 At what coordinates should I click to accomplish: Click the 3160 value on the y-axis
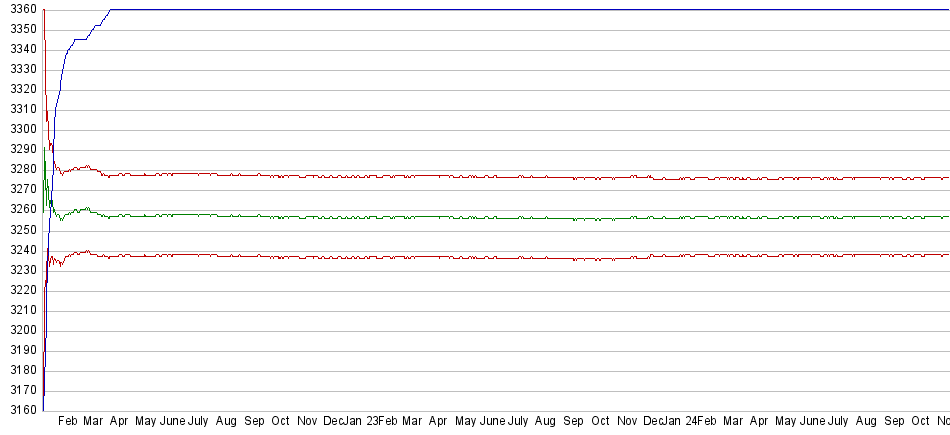[20, 410]
